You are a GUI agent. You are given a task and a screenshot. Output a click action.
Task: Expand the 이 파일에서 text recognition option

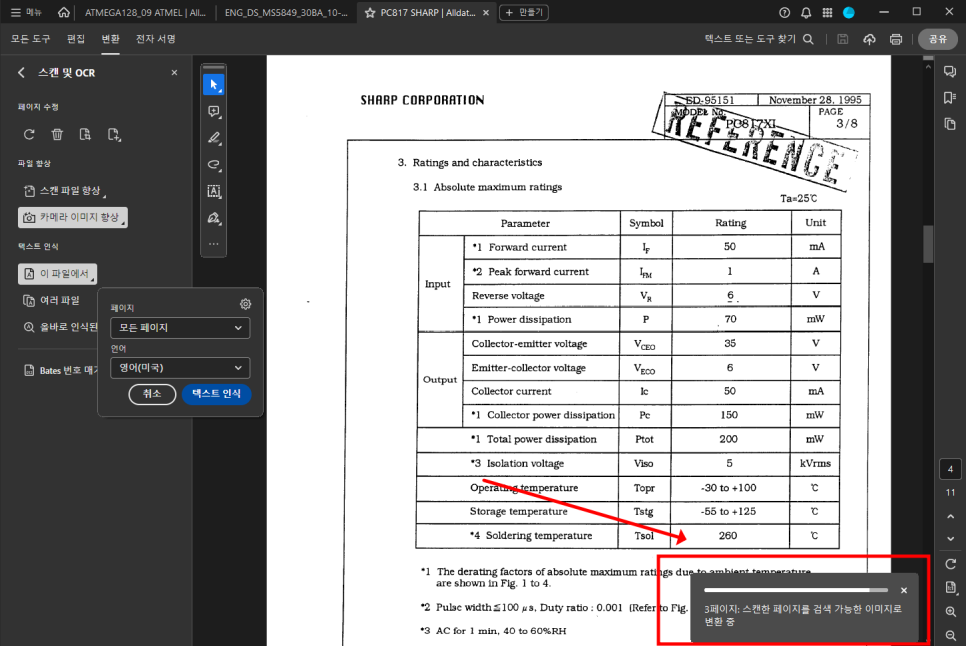pos(57,273)
